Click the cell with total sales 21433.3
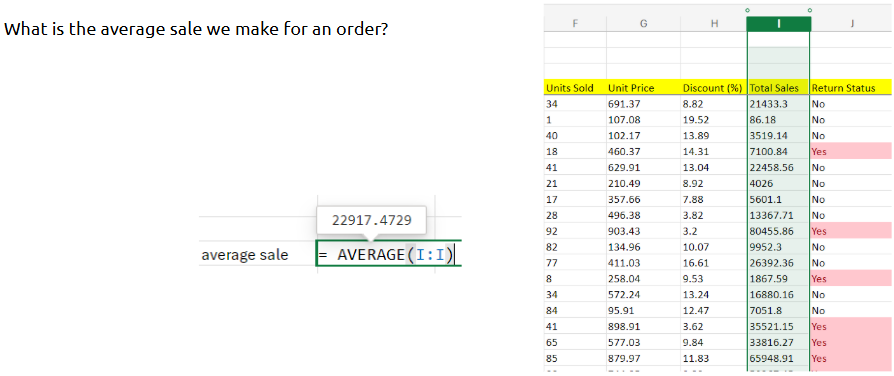The width and height of the screenshot is (894, 376). click(x=778, y=104)
